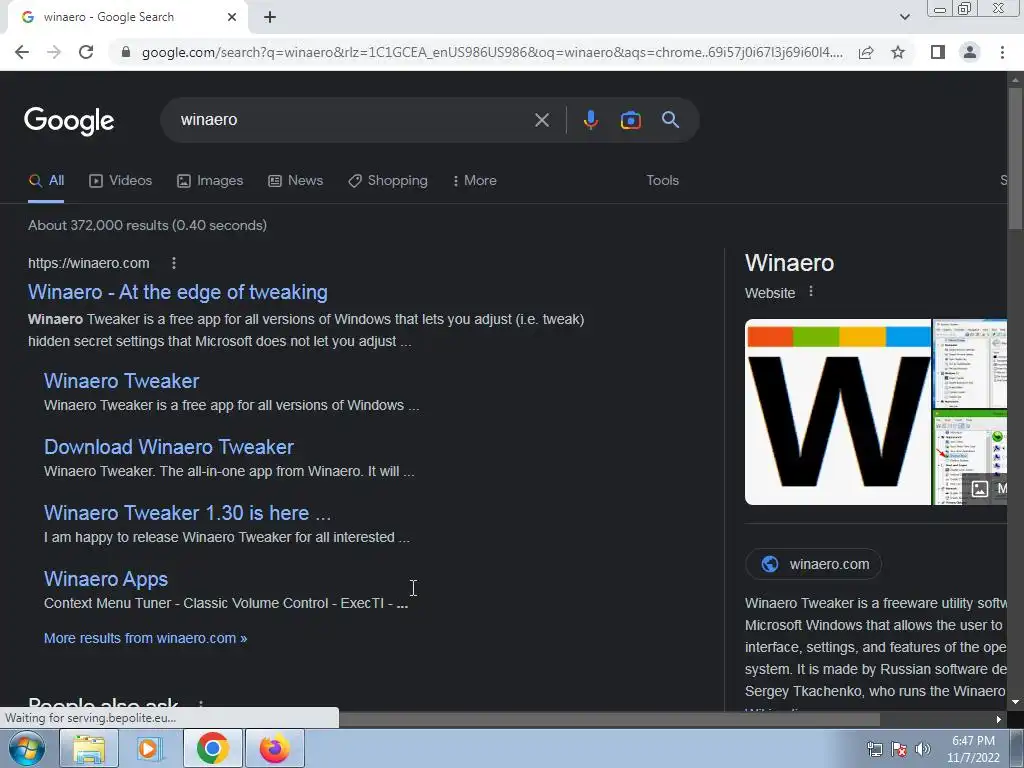Click the more images icon on thumbnail
Screen dimensions: 1024x768
980,488
